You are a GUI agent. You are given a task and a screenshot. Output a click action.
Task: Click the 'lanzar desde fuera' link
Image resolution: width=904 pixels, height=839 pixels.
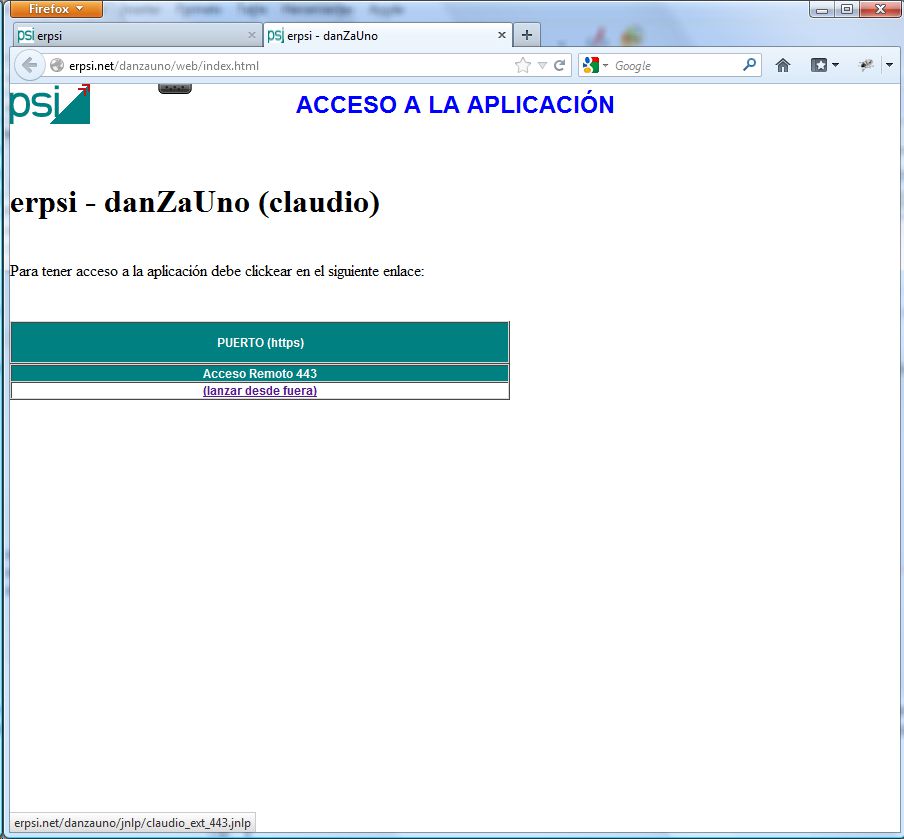coord(260,391)
